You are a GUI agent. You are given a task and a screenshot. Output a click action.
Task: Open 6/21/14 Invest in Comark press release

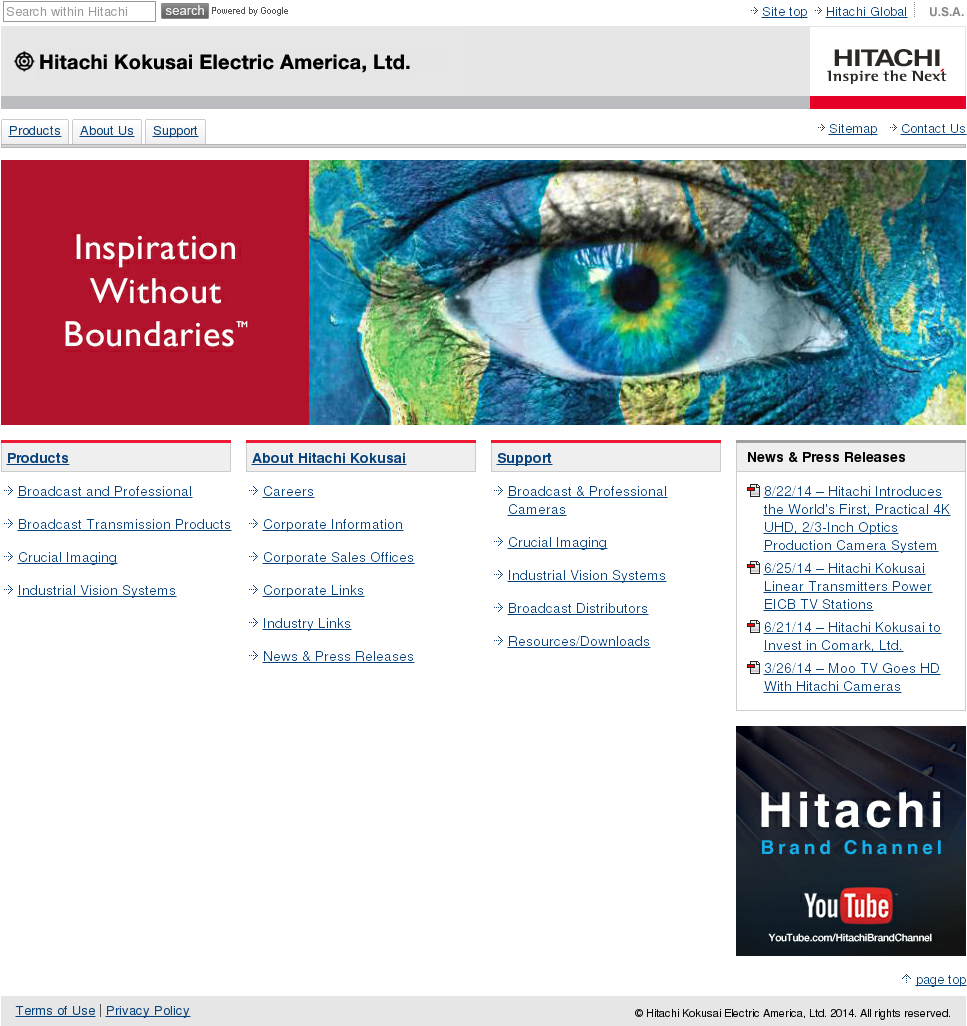pyautogui.click(x=853, y=636)
